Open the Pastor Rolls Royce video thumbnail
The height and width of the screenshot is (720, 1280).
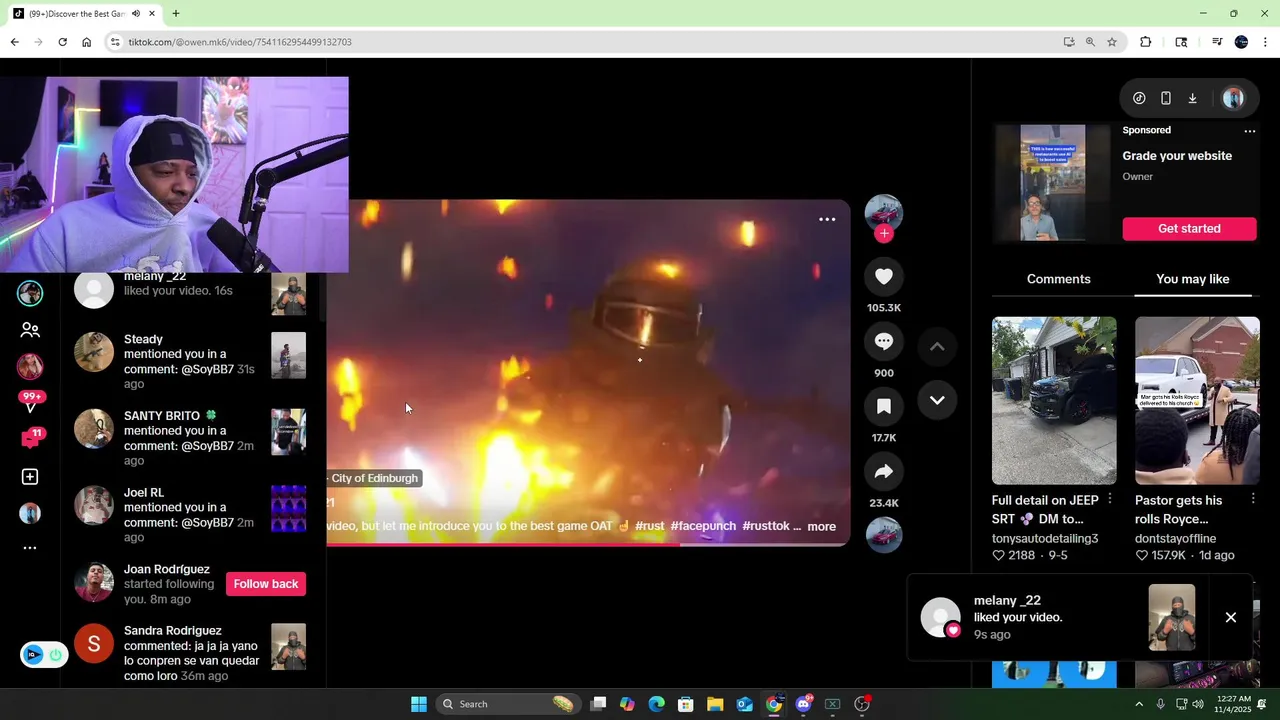click(x=1197, y=401)
